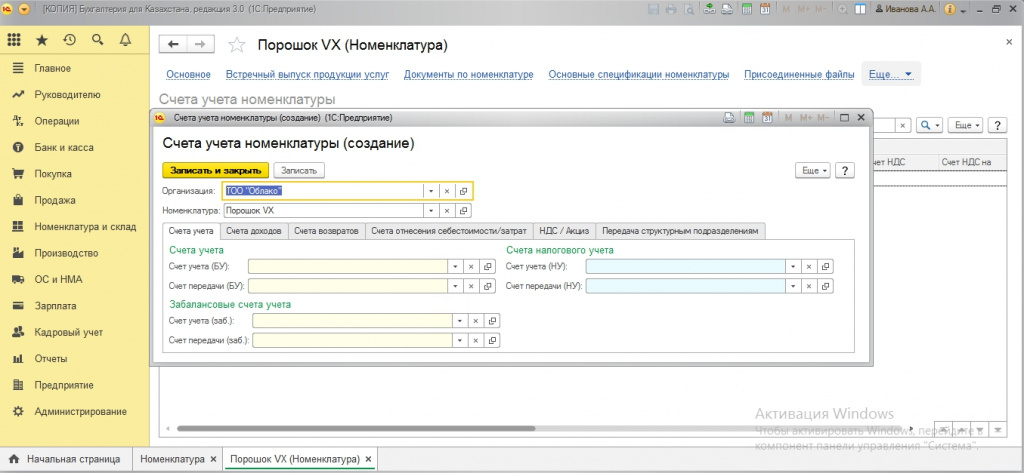Viewport: 1024px width, 473px height.
Task: Open the Организация item card icon
Action: pyautogui.click(x=463, y=191)
